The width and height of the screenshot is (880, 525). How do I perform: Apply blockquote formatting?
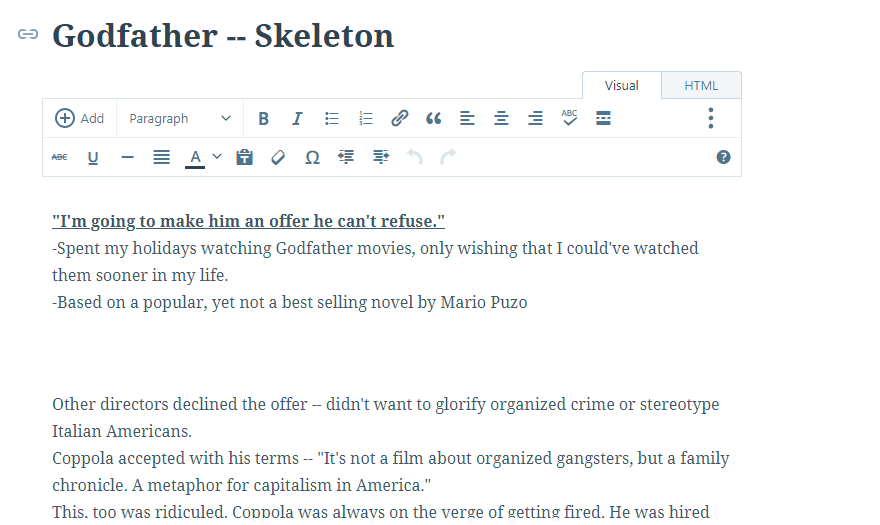point(433,119)
